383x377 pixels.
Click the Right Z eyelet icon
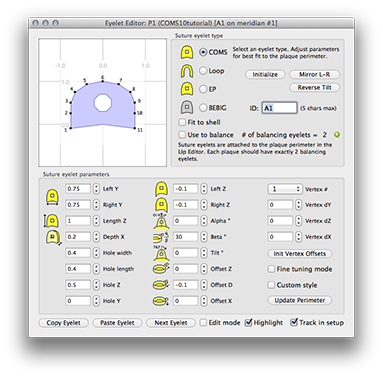coord(161,205)
